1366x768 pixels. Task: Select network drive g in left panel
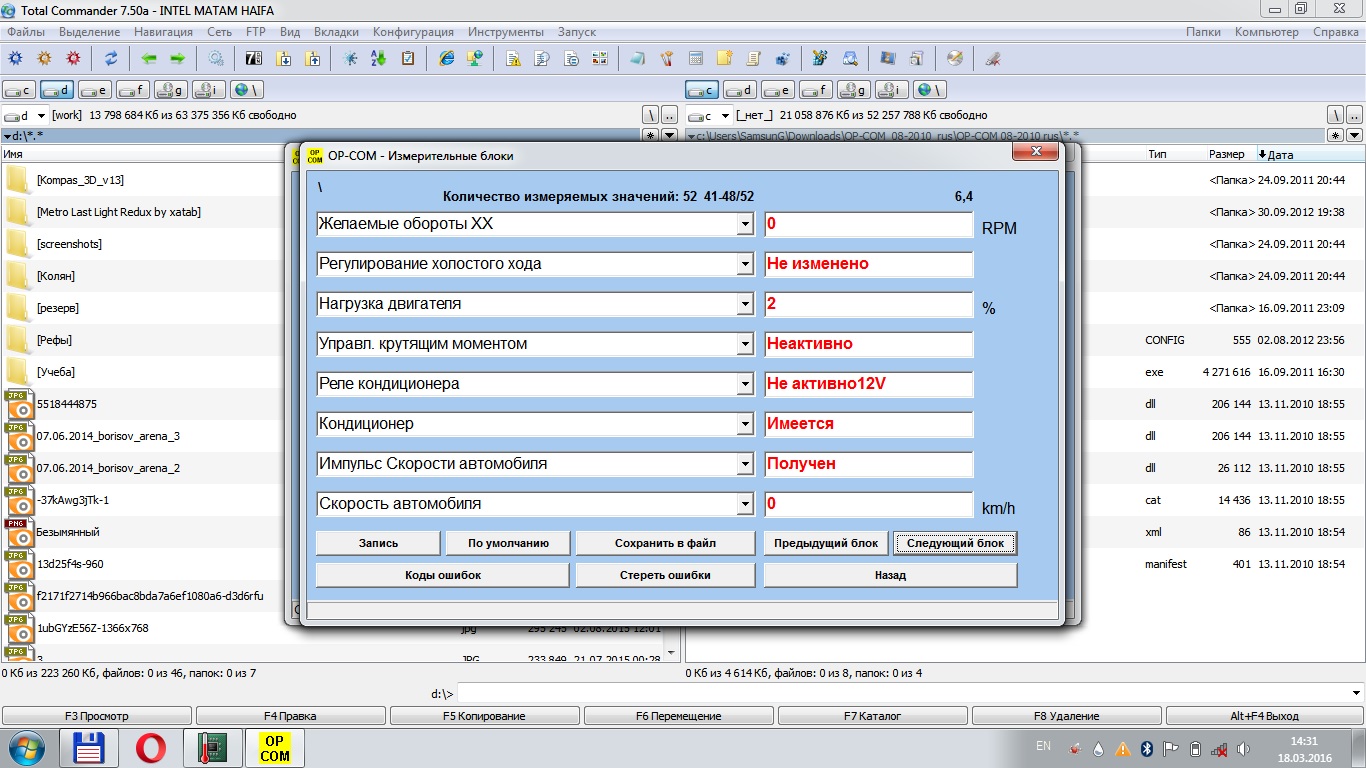pos(171,90)
